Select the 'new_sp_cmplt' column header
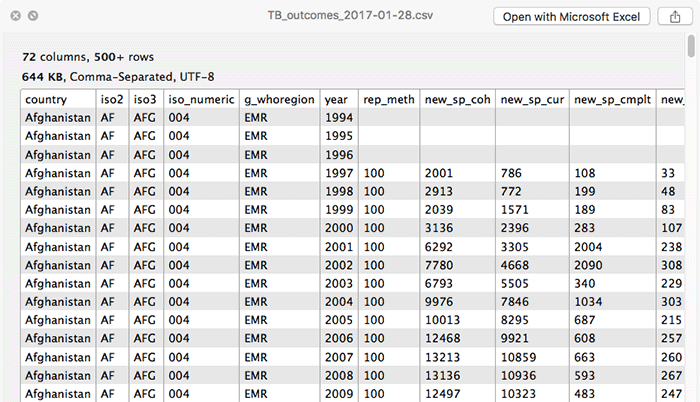The image size is (700, 402). coord(612,100)
